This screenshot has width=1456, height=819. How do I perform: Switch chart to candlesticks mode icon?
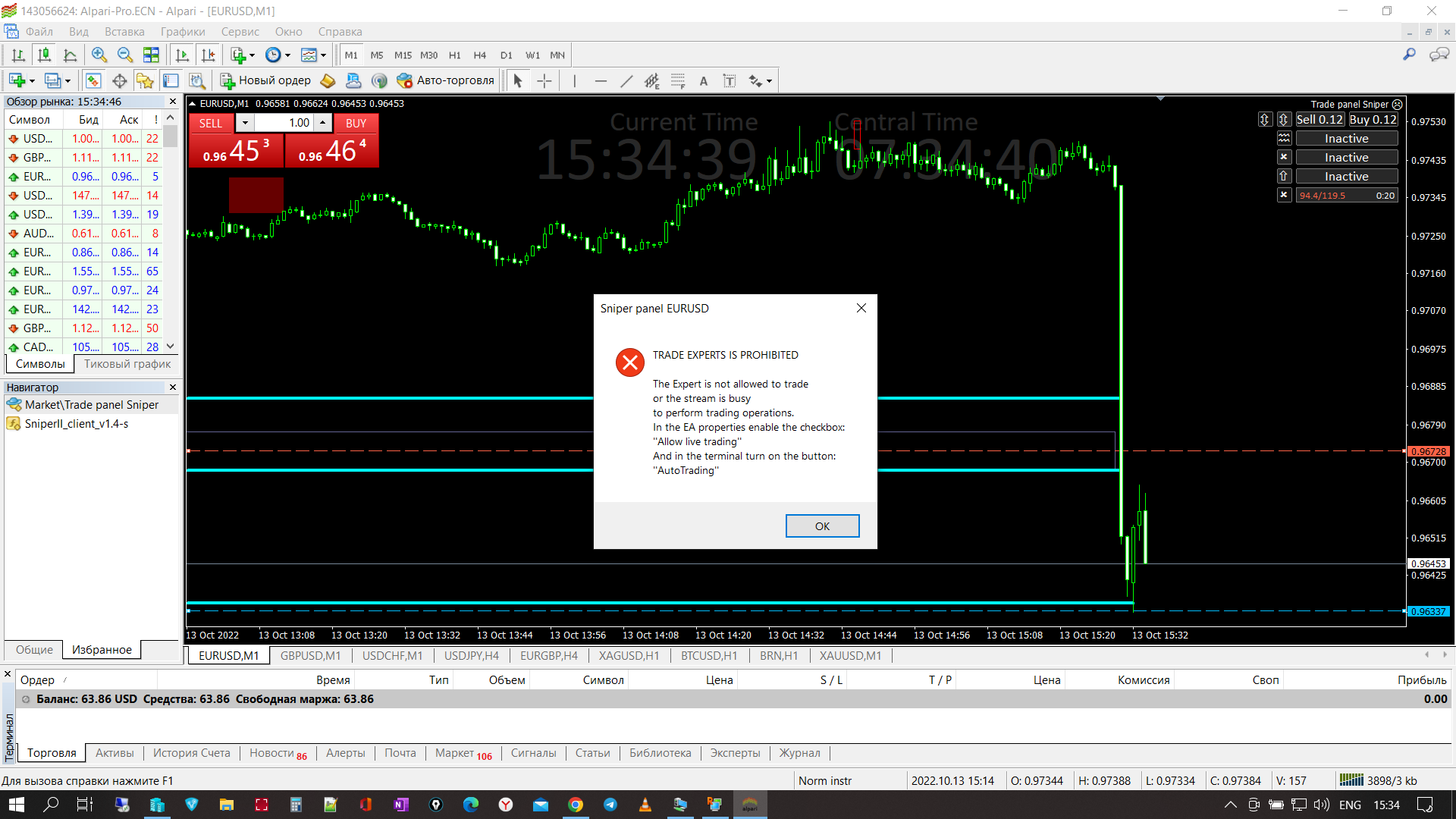44,55
